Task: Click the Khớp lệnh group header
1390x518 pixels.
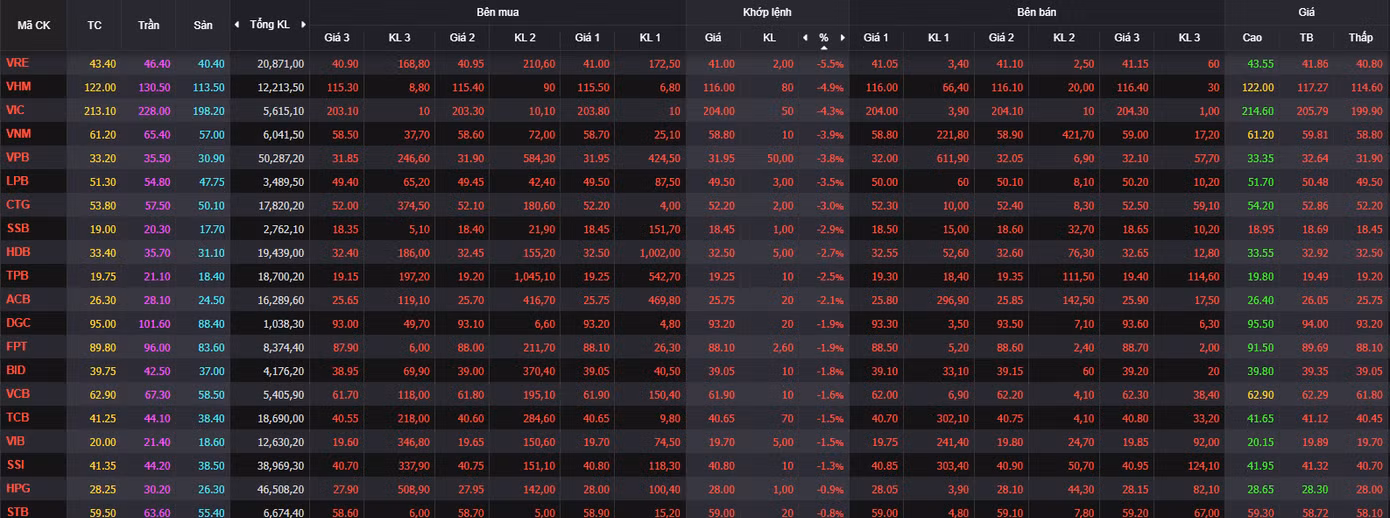Action: click(x=767, y=12)
